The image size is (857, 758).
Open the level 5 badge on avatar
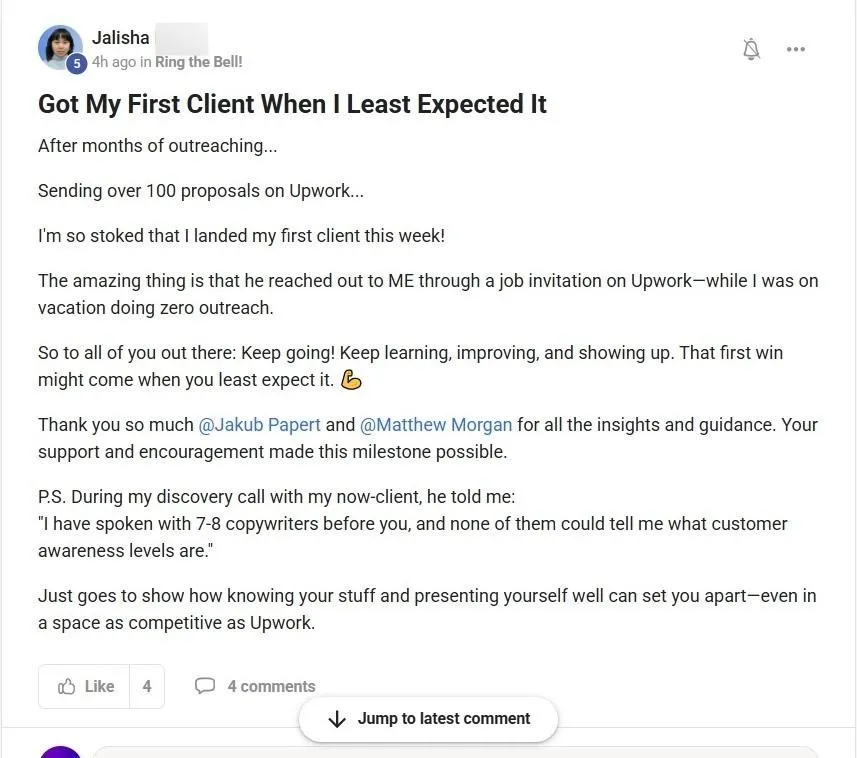[77, 63]
